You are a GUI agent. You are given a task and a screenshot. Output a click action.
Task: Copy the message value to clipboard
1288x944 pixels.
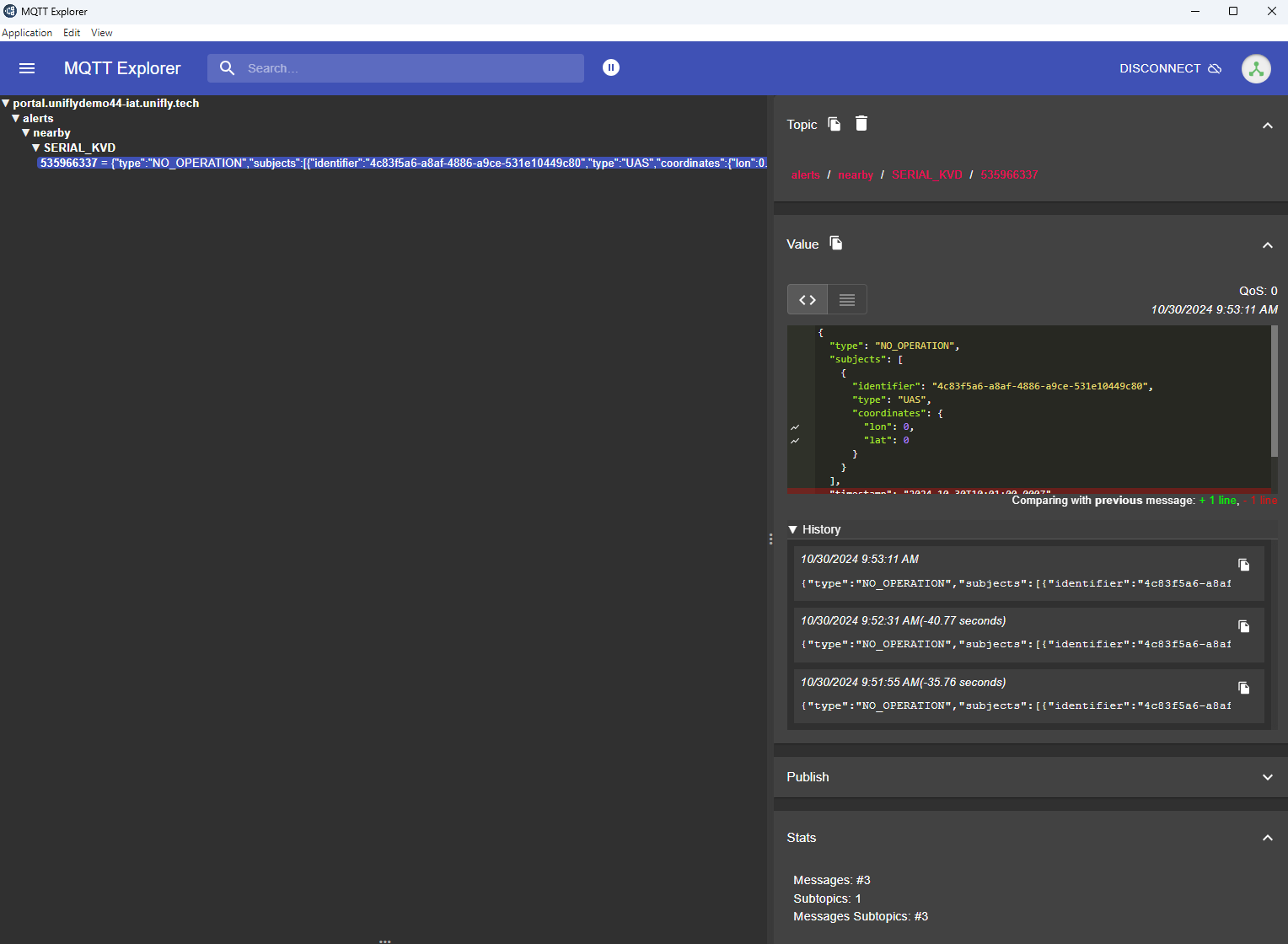[x=835, y=243]
